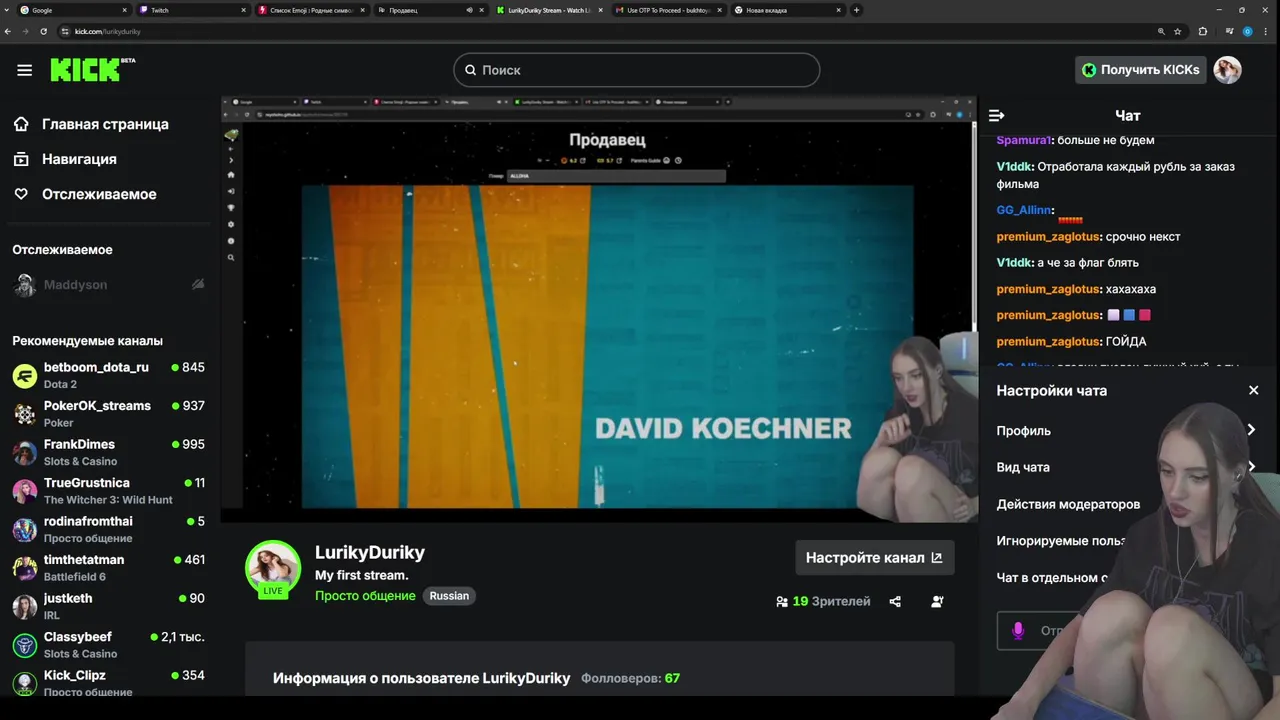
Task: Click the search field Поиск
Action: tap(636, 70)
